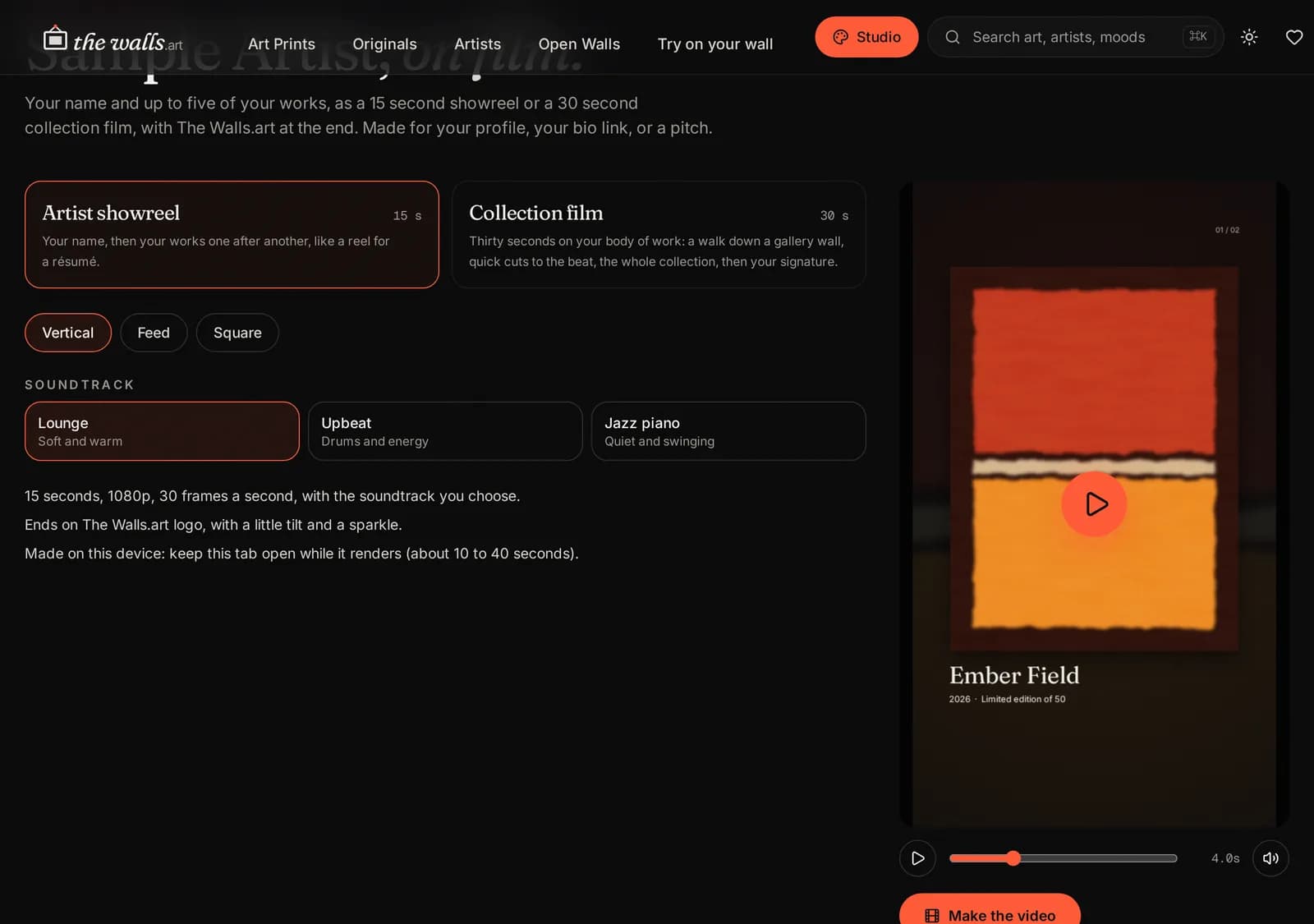Open favorites via the heart icon

point(1294,37)
